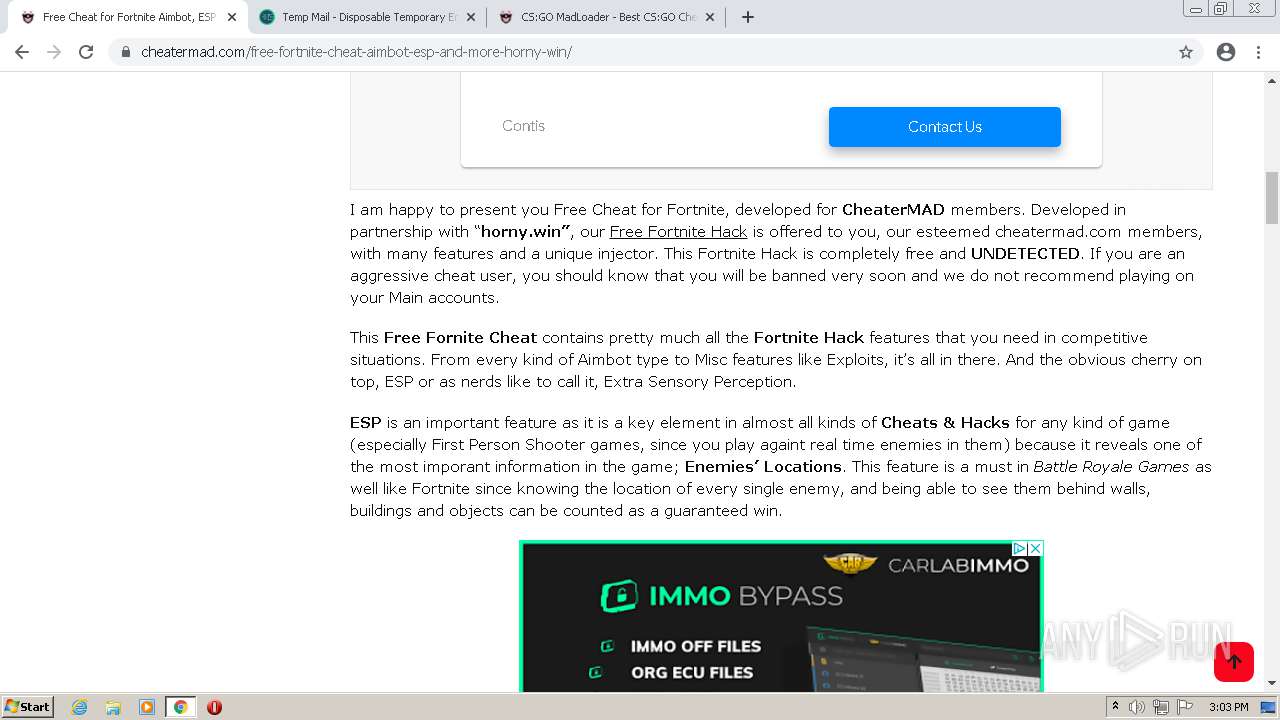Open the Action Center flag icon
1280x720 pixels.
[x=1185, y=707]
